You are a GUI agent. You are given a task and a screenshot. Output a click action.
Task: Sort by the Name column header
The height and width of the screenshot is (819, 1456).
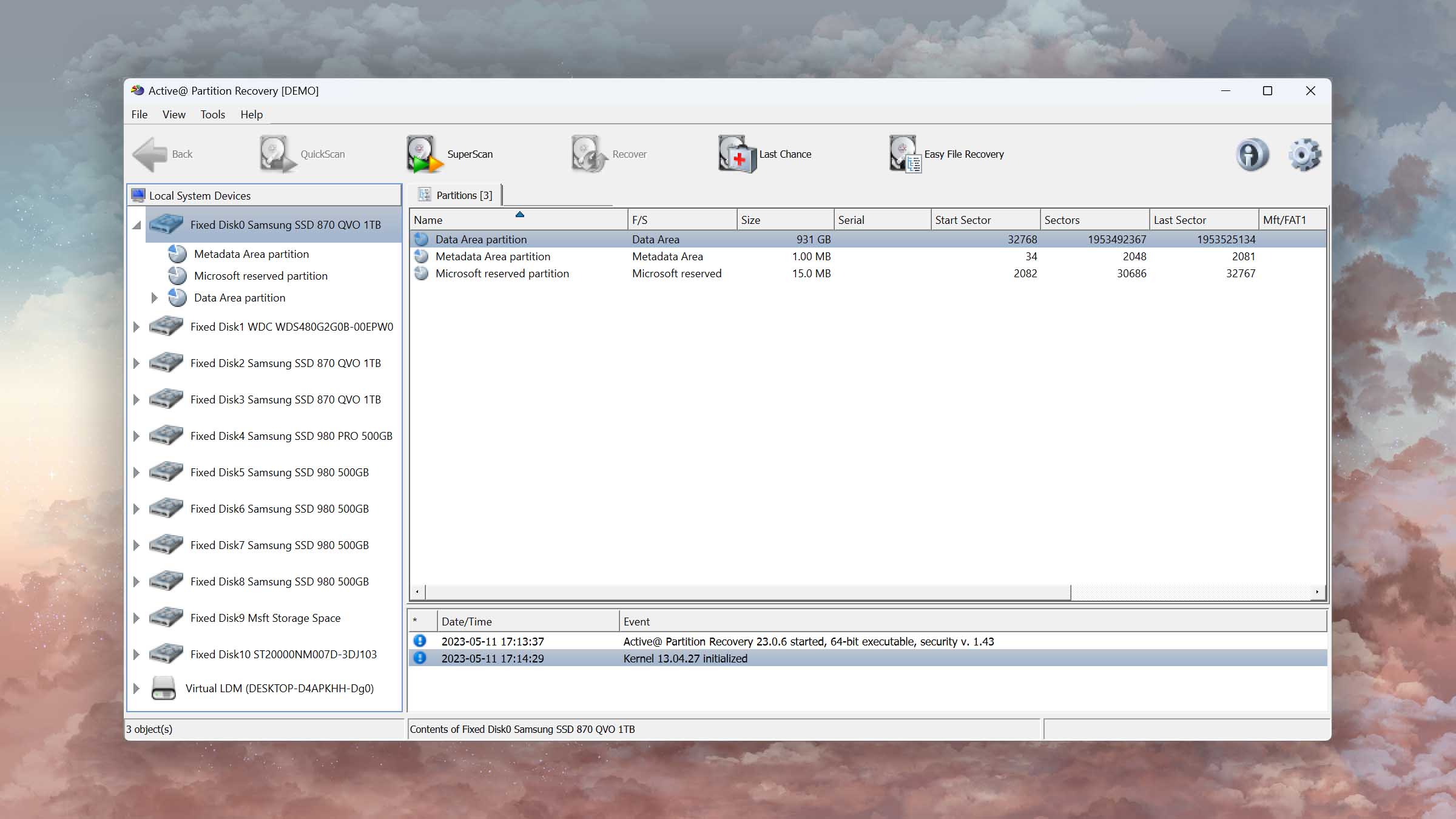coord(519,220)
